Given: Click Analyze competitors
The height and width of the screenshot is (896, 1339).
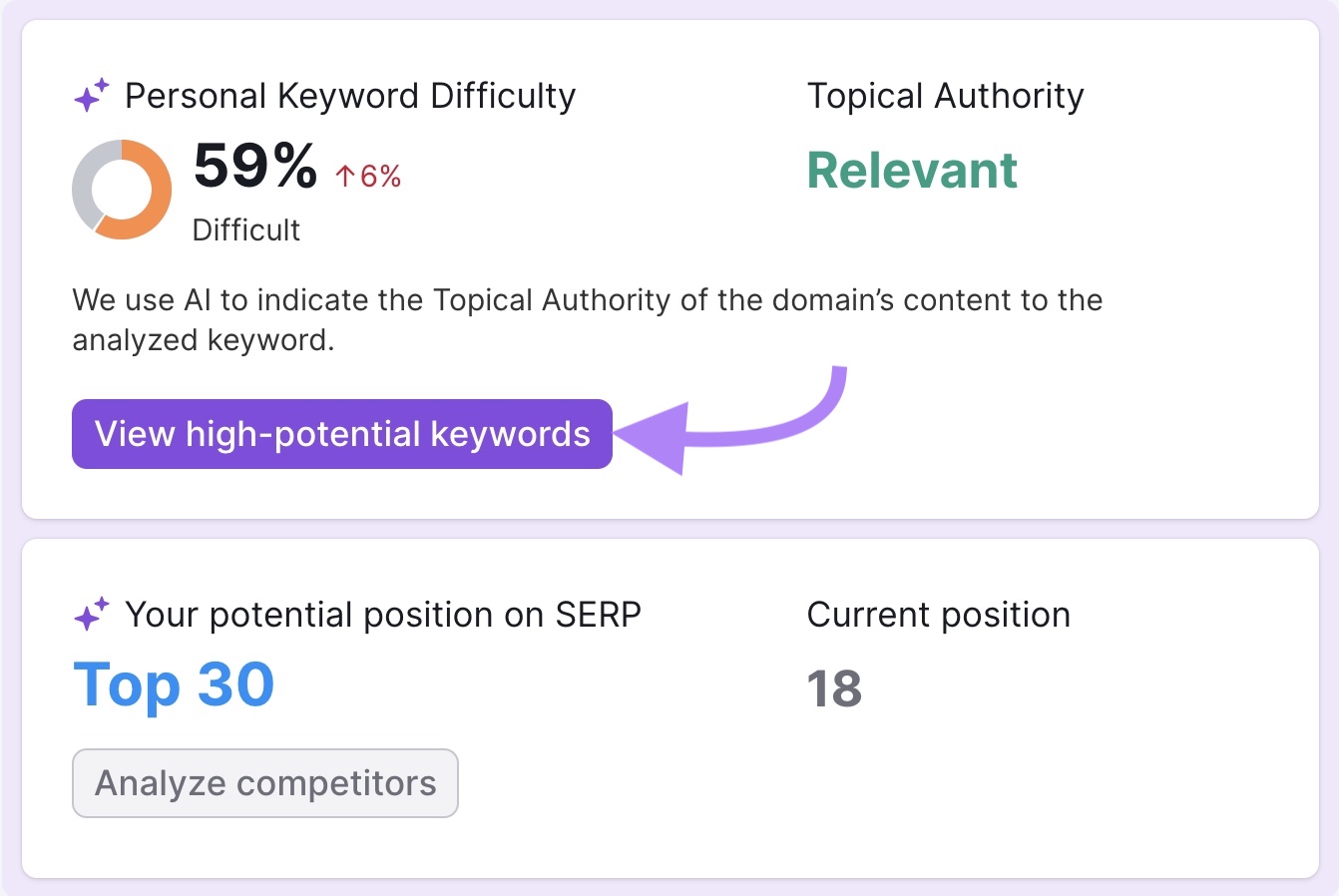Looking at the screenshot, I should (264, 783).
